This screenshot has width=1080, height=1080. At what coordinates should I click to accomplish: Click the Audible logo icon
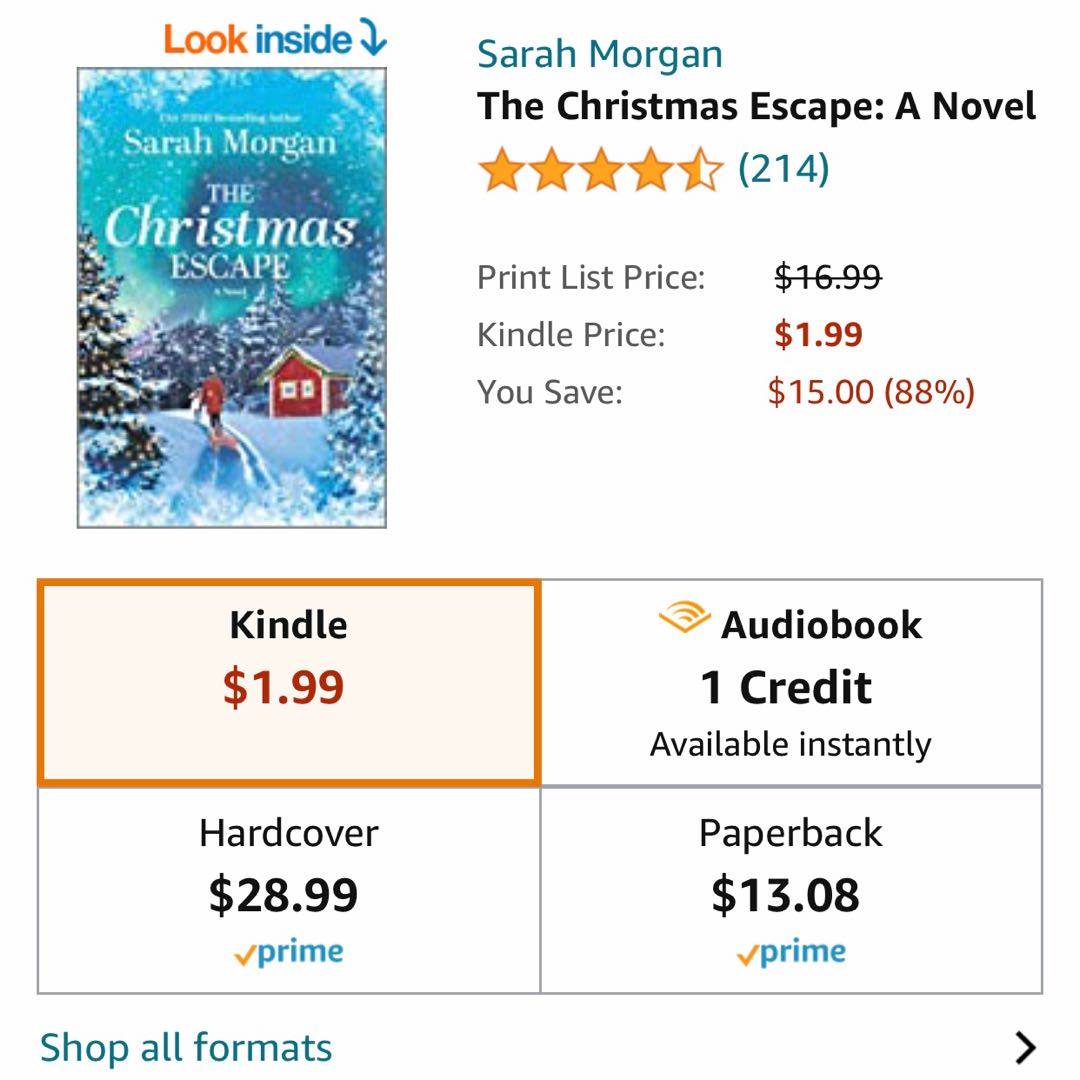[684, 620]
